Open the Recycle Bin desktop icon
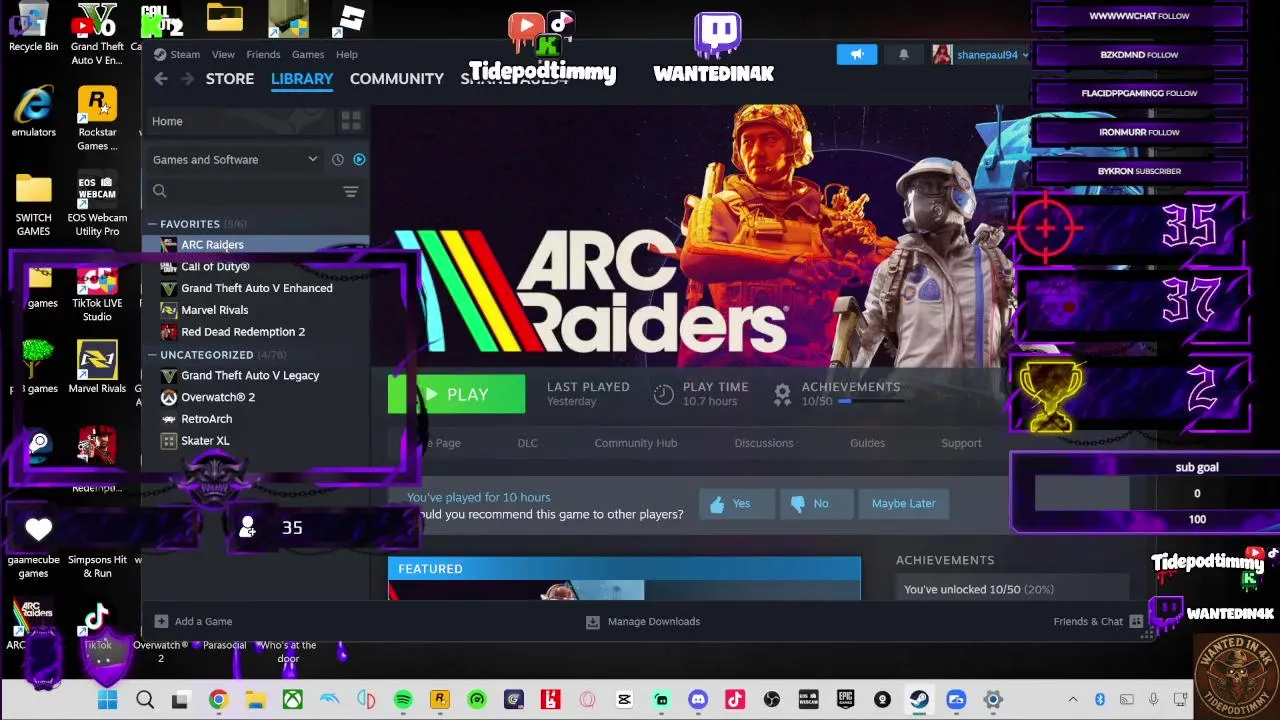This screenshot has width=1280, height=720. [x=33, y=28]
